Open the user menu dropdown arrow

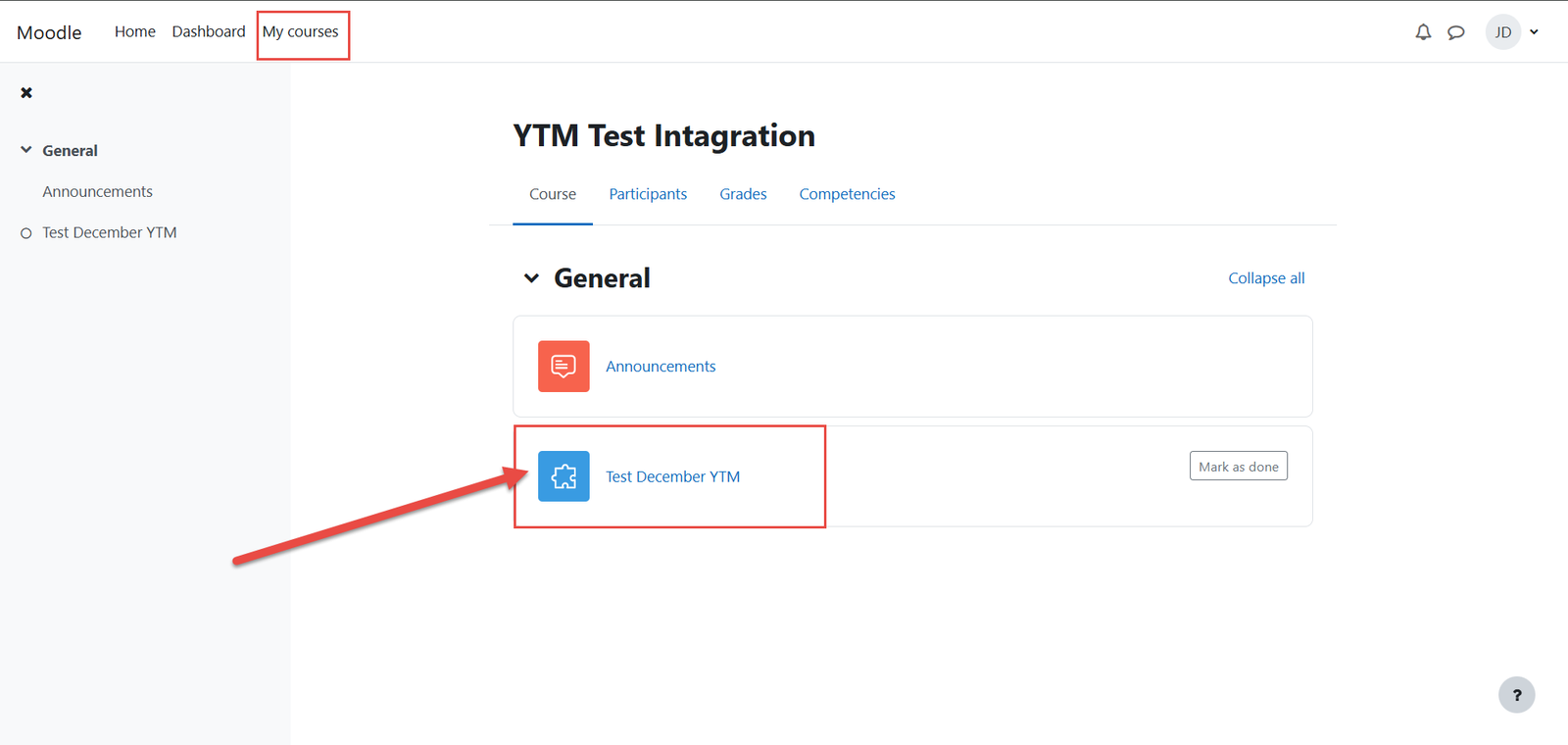[x=1535, y=32]
